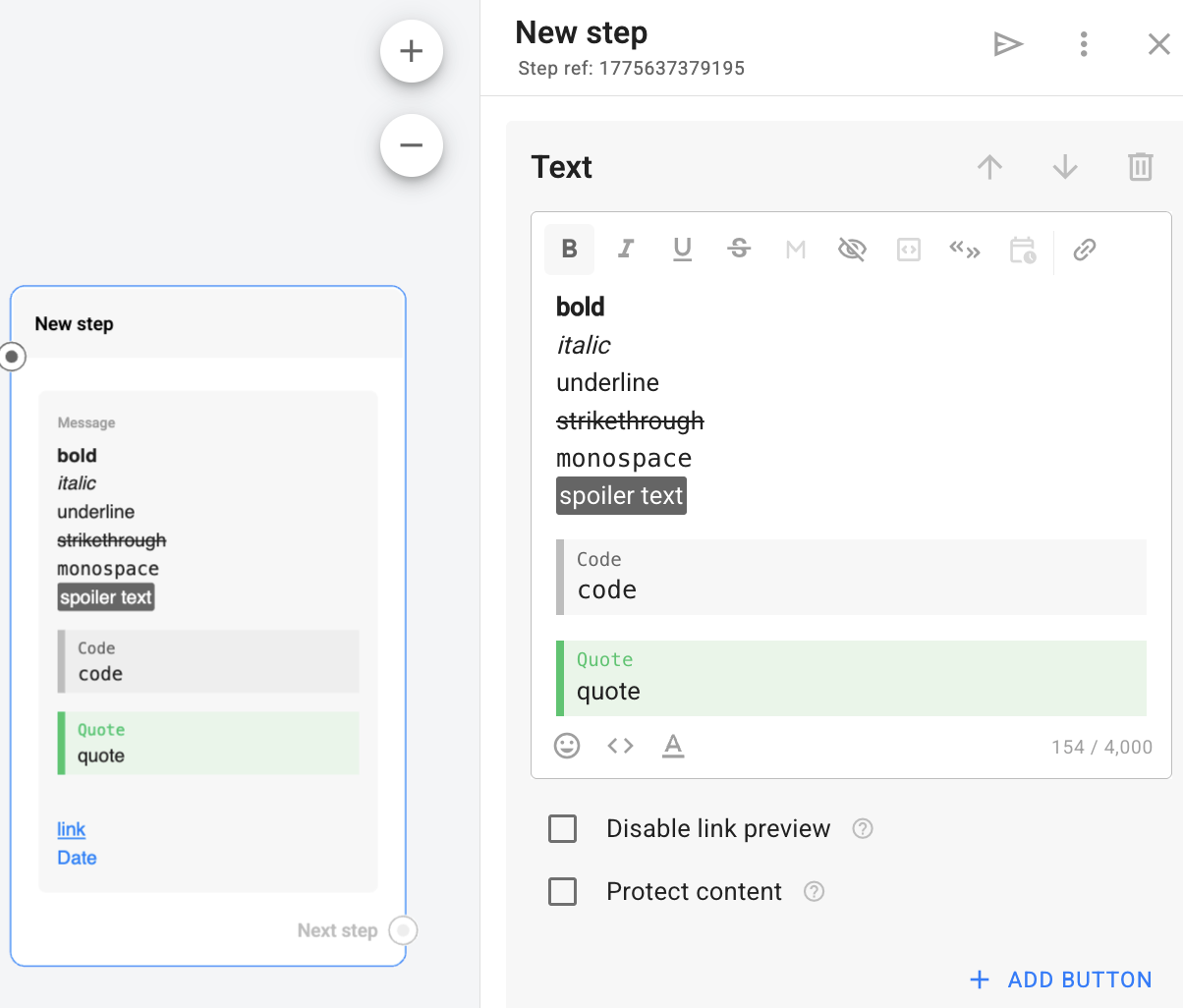The image size is (1183, 1008).
Task: Insert a hyperlink via link icon
Action: coord(1085,250)
